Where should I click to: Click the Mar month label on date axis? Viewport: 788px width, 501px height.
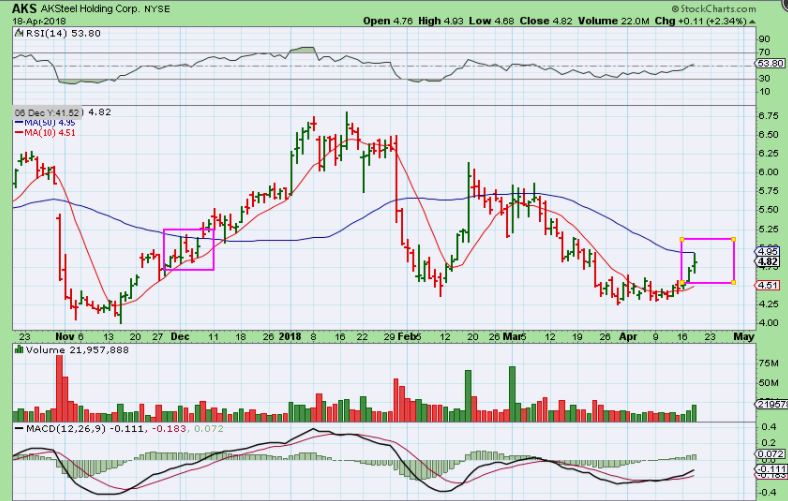tap(511, 337)
